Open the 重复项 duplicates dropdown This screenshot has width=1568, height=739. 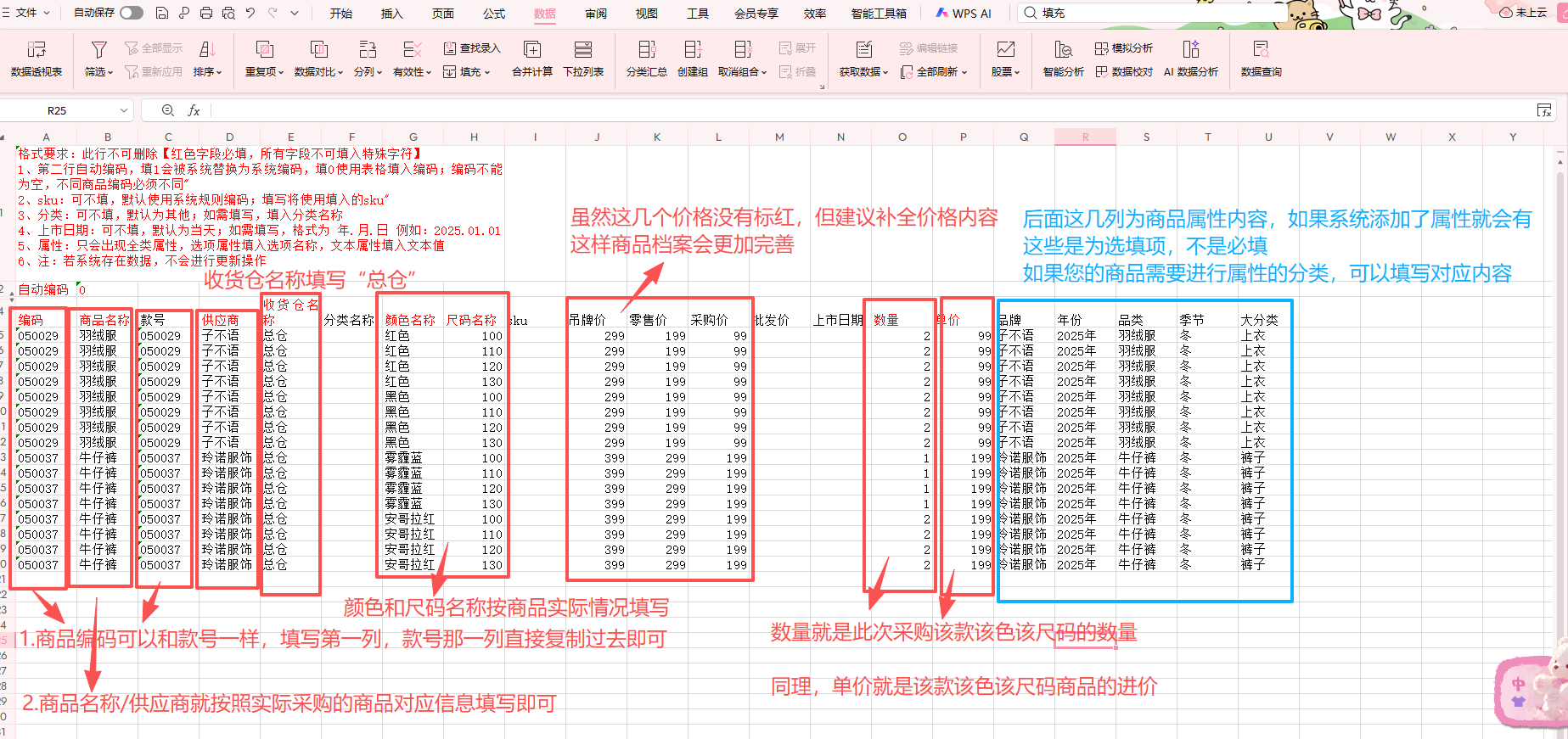[264, 72]
